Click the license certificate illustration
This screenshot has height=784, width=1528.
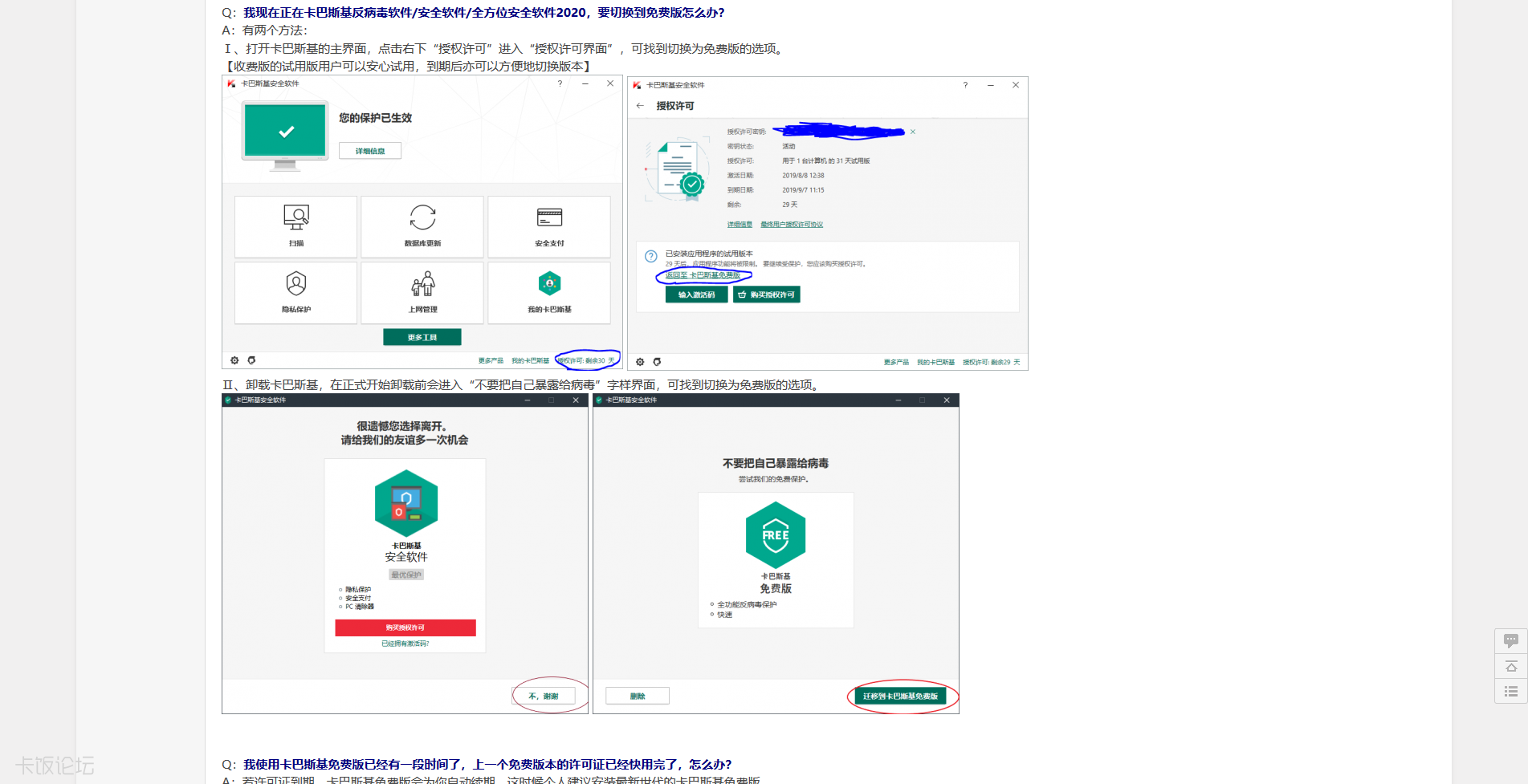pyautogui.click(x=676, y=170)
